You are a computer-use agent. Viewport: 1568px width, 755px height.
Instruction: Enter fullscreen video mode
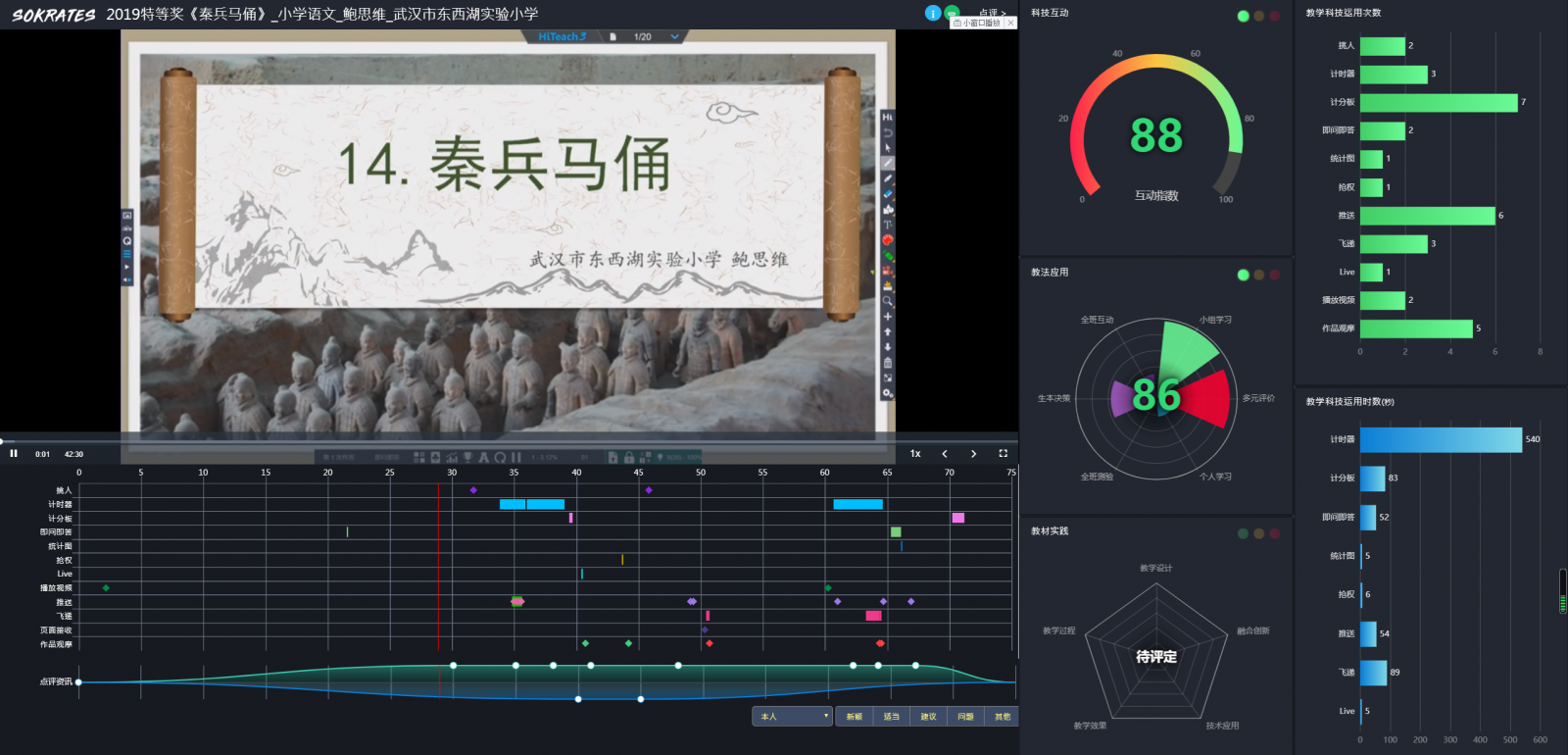coord(1003,453)
